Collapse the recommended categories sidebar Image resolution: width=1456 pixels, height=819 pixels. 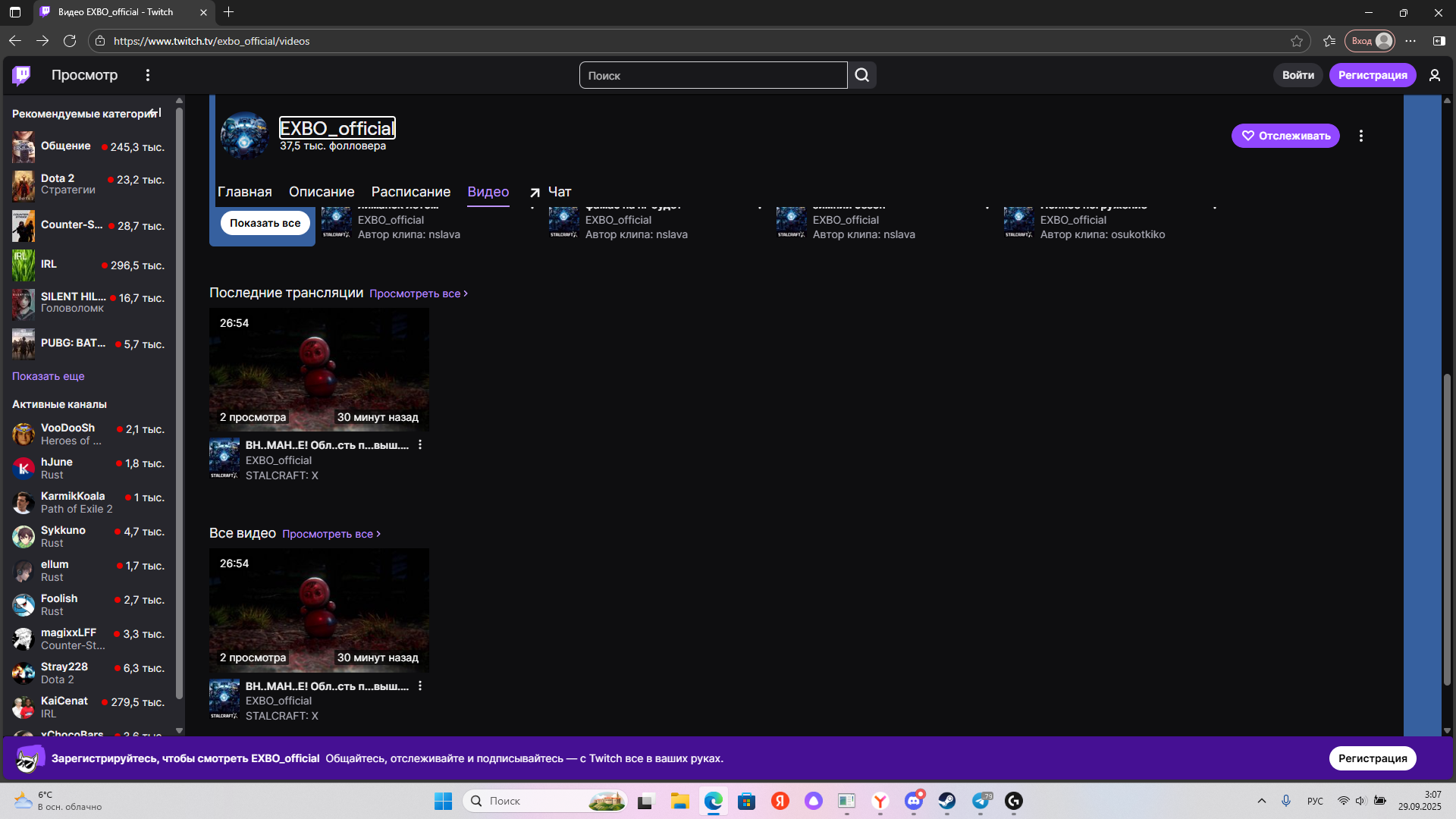point(155,113)
